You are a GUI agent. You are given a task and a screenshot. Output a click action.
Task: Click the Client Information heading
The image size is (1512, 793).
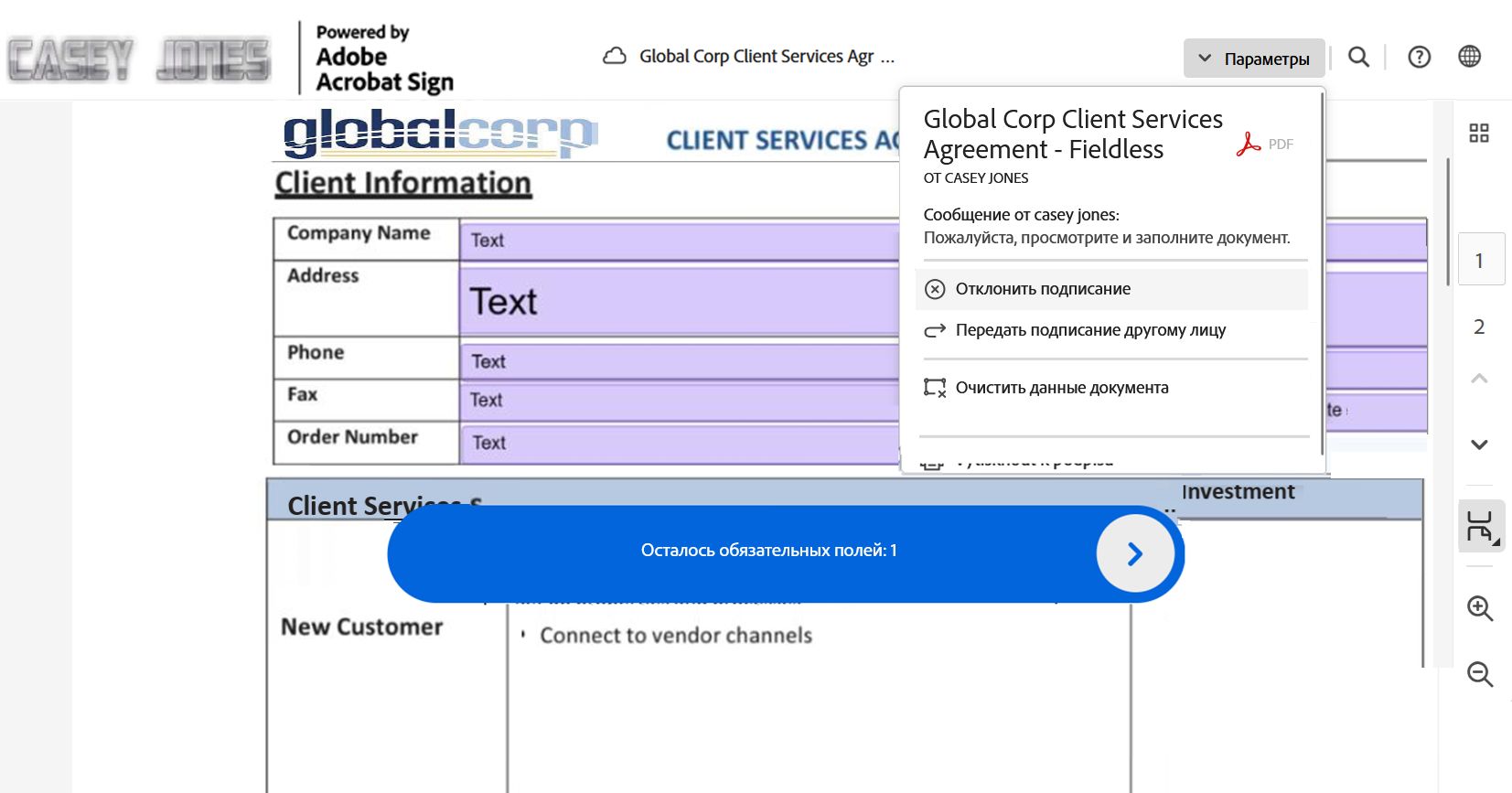(x=403, y=183)
